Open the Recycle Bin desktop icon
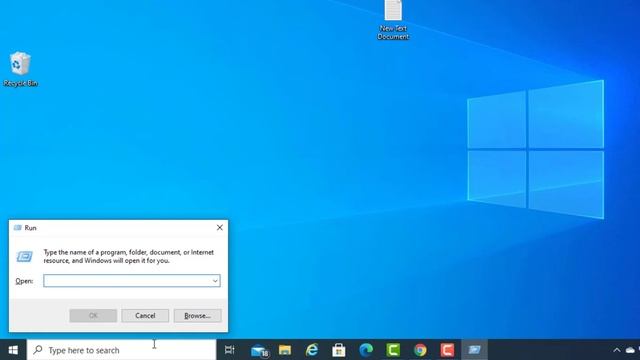Viewport: 640px width, 360px height. point(20,69)
